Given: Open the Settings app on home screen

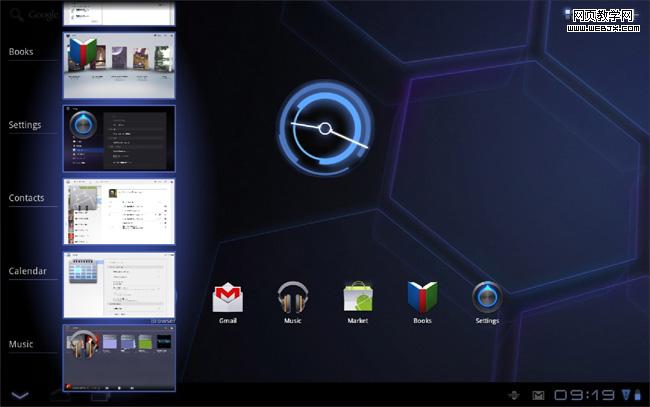Looking at the screenshot, I should (x=487, y=298).
